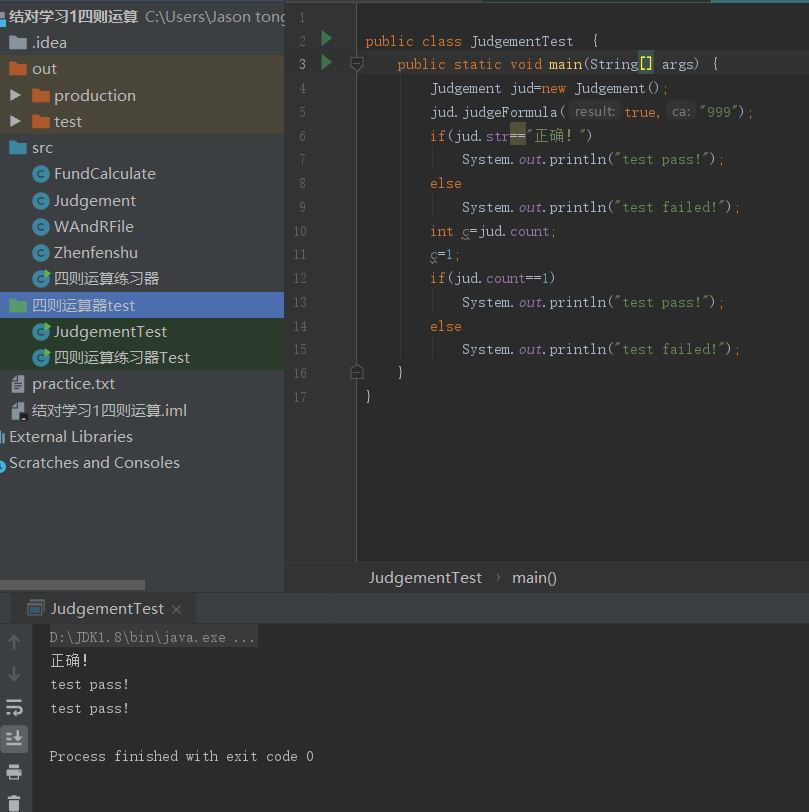809x812 pixels.
Task: Open the Zhenfenshu class
Action: pos(95,253)
